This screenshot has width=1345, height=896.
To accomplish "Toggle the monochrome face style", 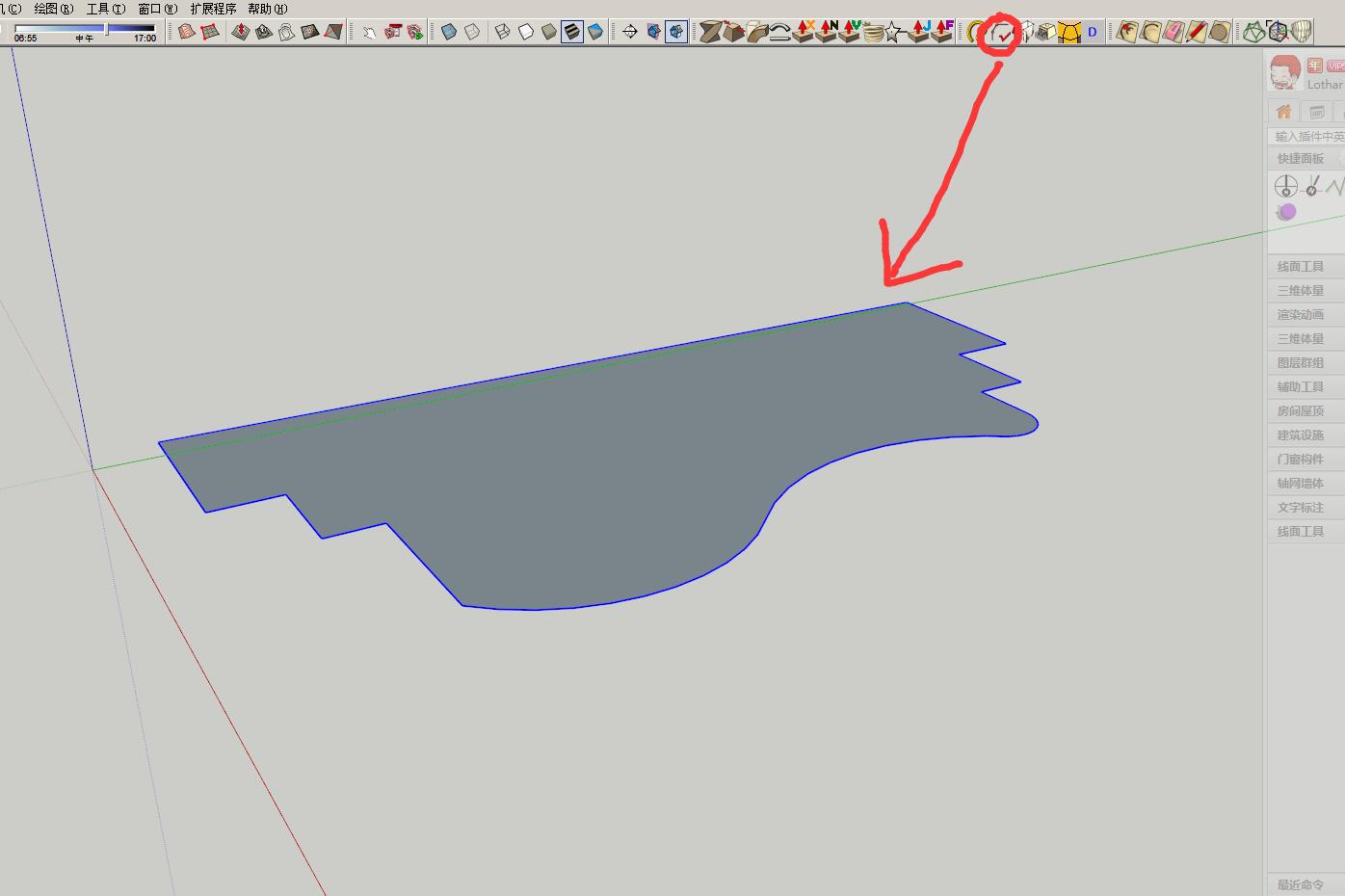I will tap(595, 32).
